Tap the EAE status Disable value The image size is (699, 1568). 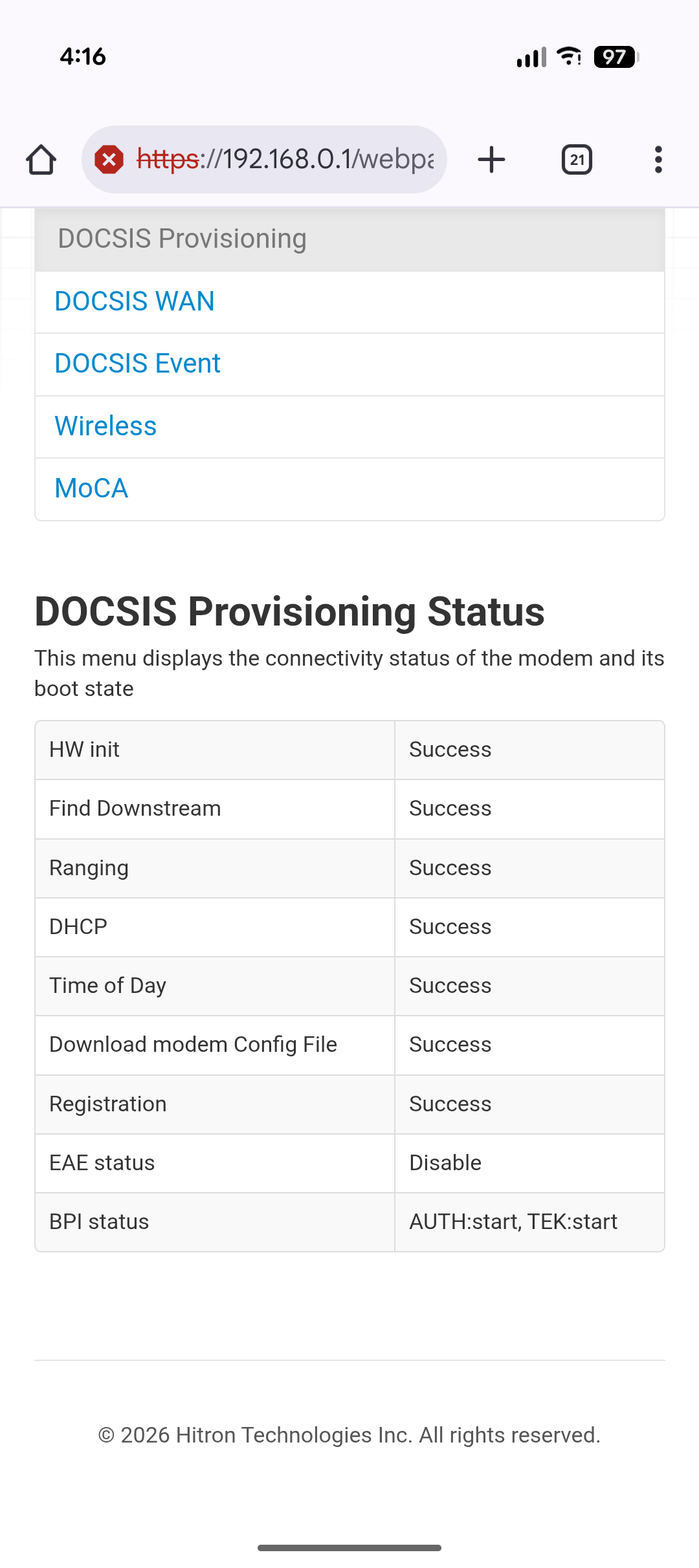445,1163
